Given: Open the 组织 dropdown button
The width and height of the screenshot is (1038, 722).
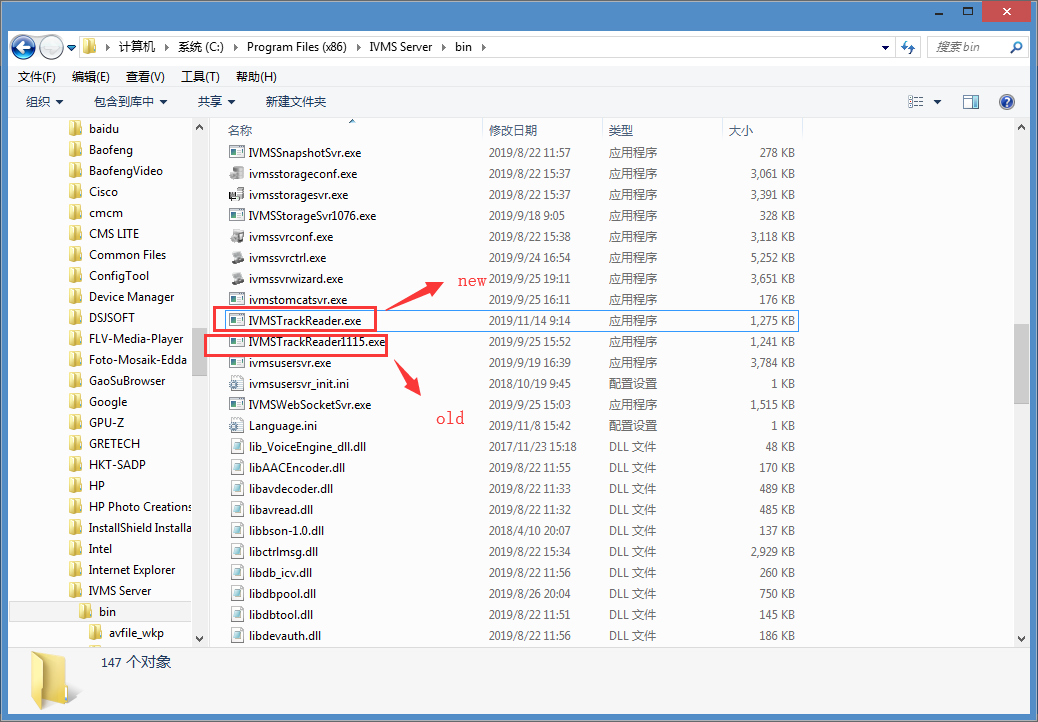Looking at the screenshot, I should point(44,102).
